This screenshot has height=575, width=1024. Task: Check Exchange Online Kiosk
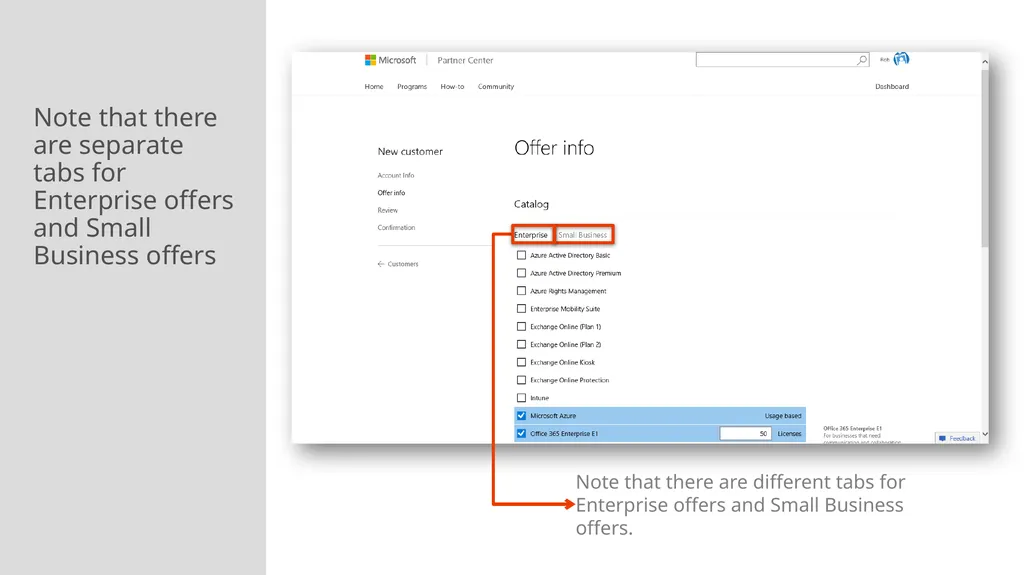521,362
